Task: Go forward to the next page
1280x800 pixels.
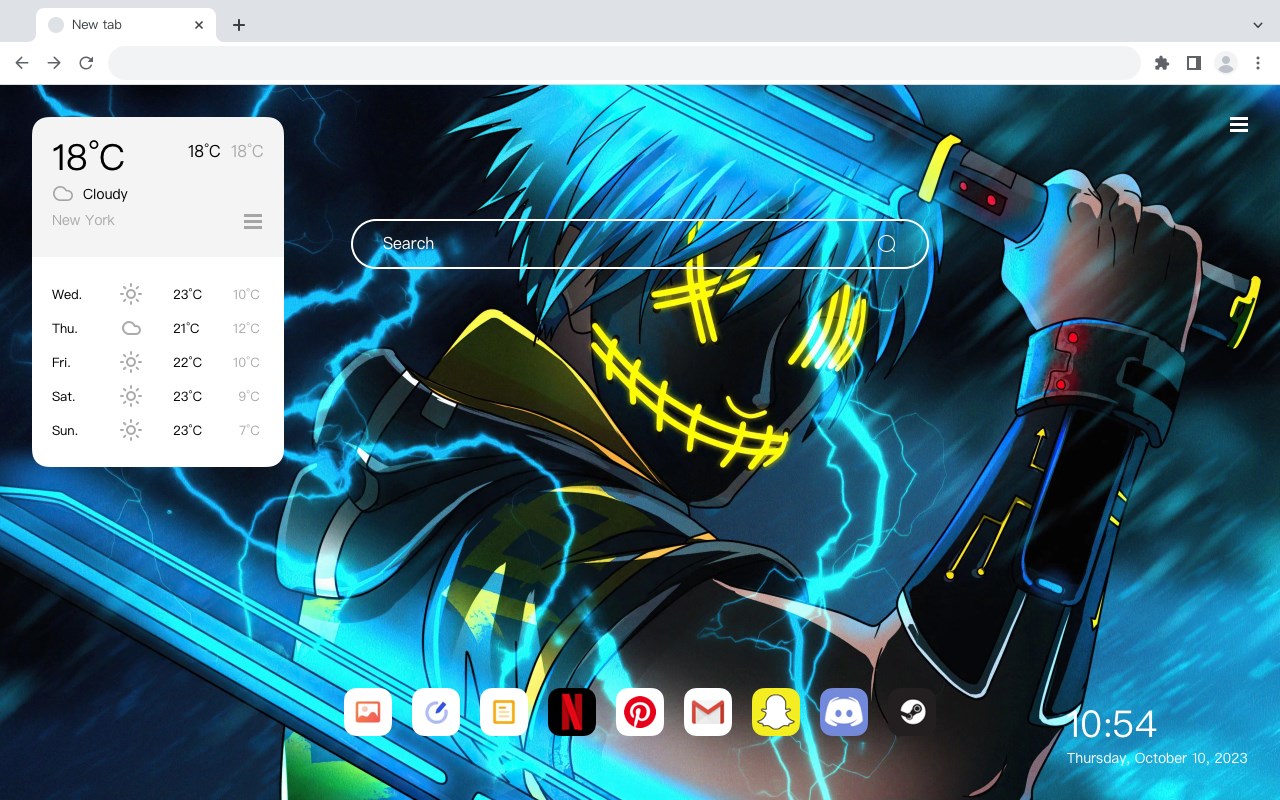Action: pyautogui.click(x=54, y=63)
